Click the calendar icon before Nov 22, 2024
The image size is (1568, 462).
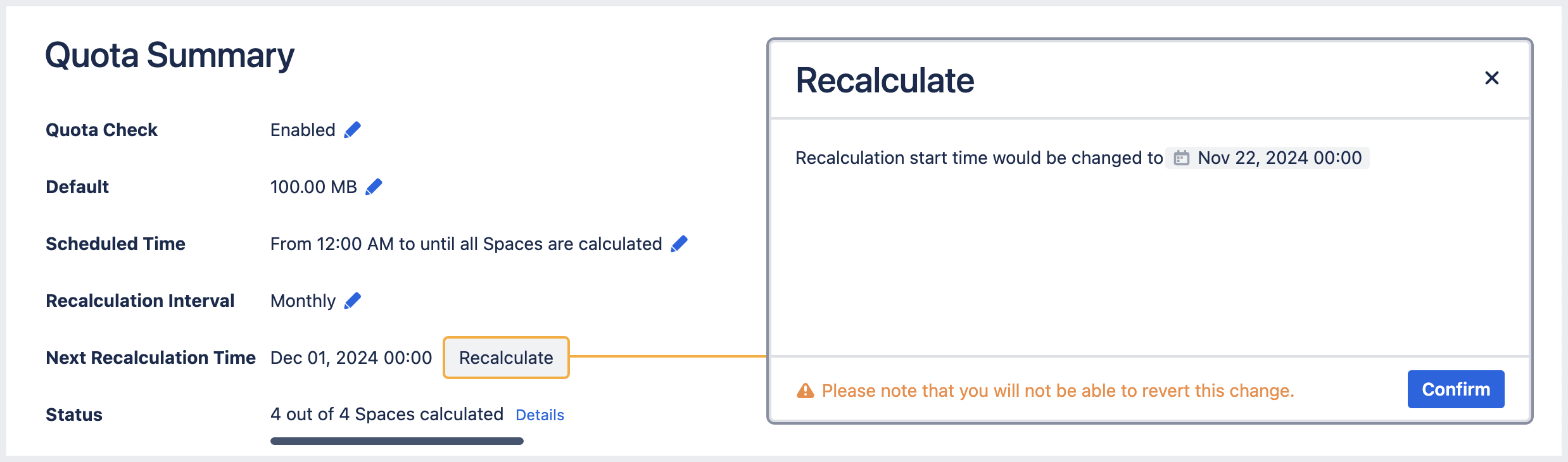pos(1182,158)
